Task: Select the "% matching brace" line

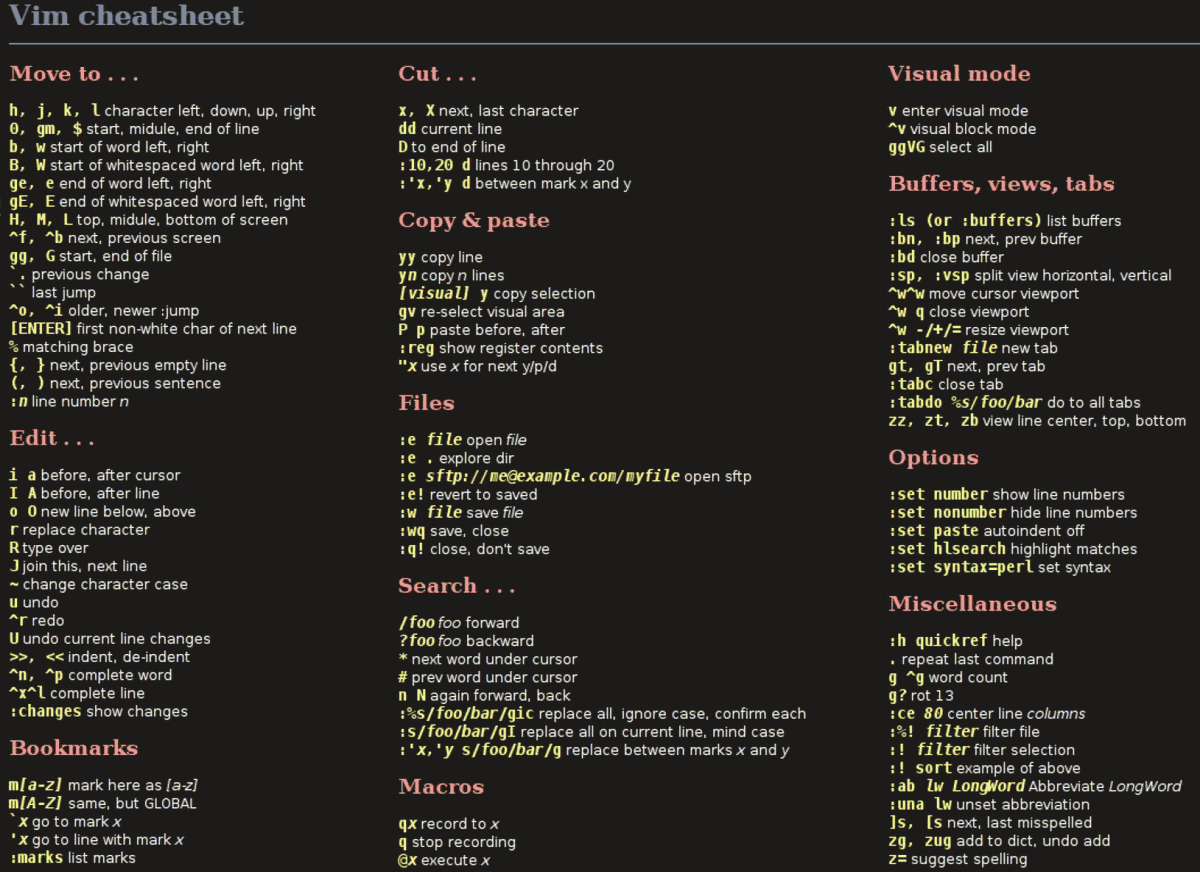Action: coord(71,347)
